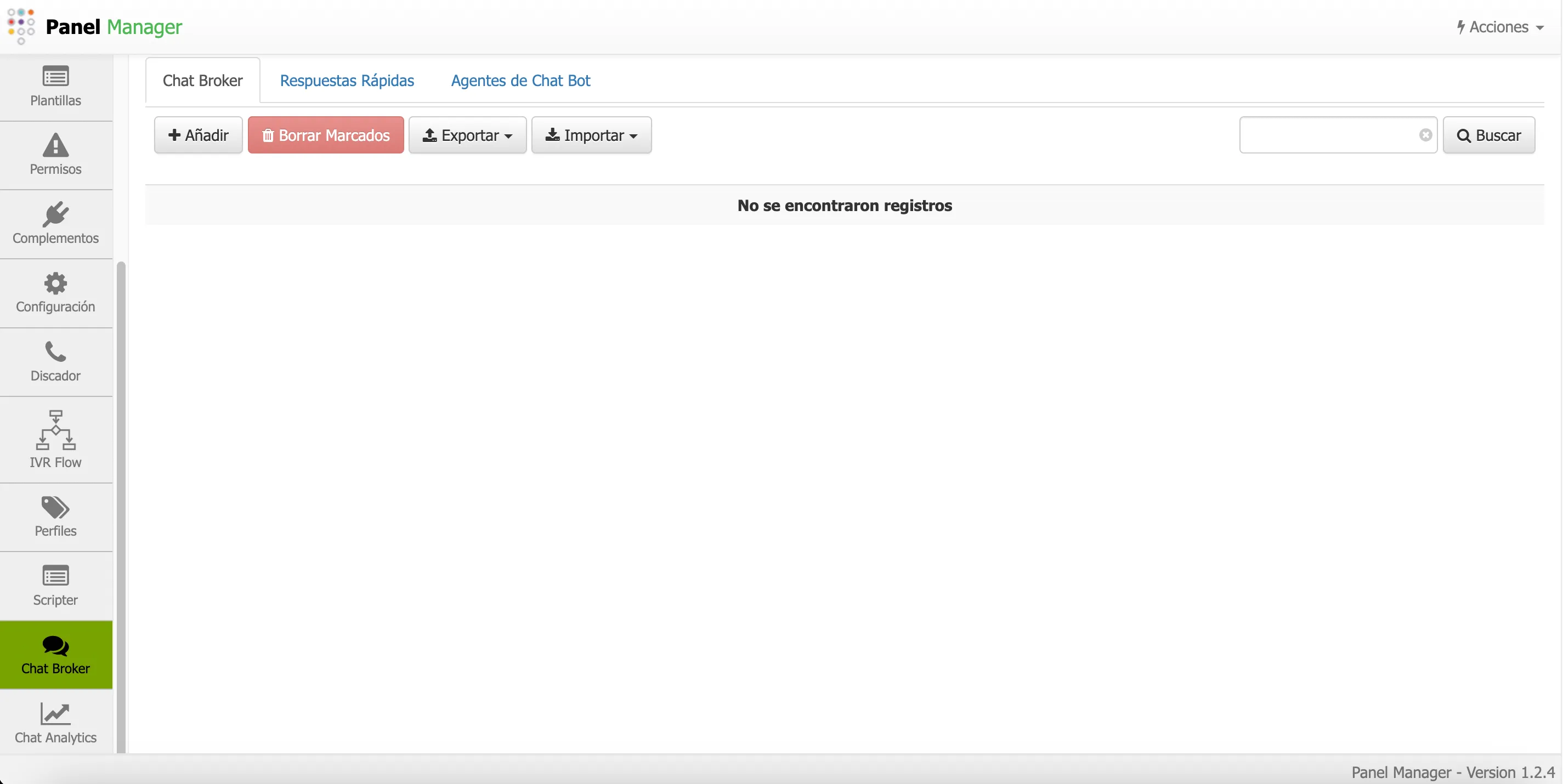Screen dimensions: 1563x784
Task: Clear the search field contents
Action: tap(1425, 135)
